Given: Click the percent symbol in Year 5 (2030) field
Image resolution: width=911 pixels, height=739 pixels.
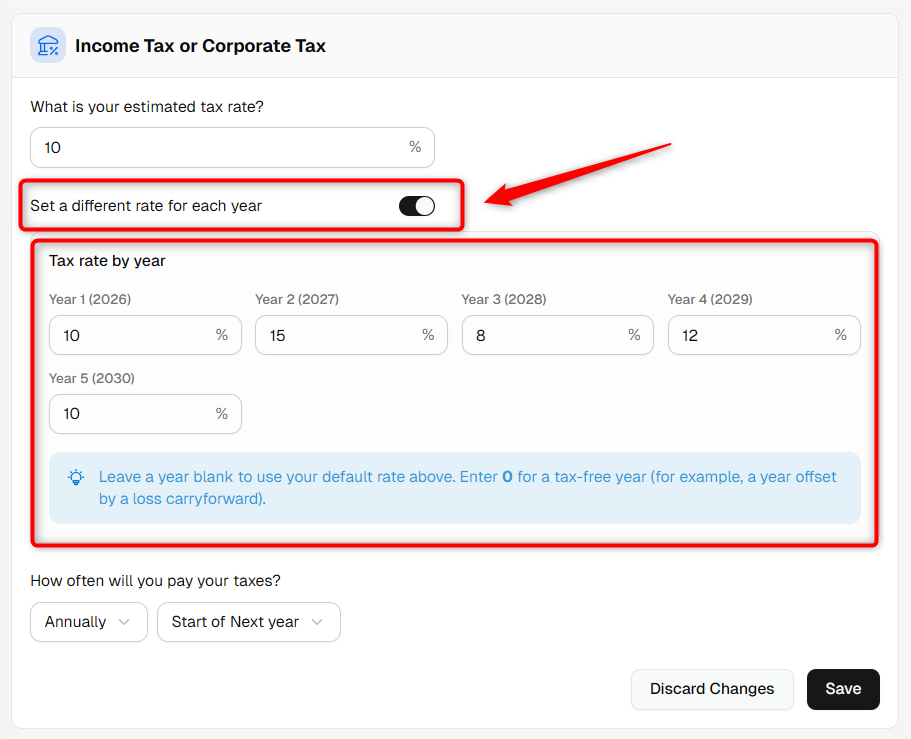Looking at the screenshot, I should pyautogui.click(x=221, y=414).
